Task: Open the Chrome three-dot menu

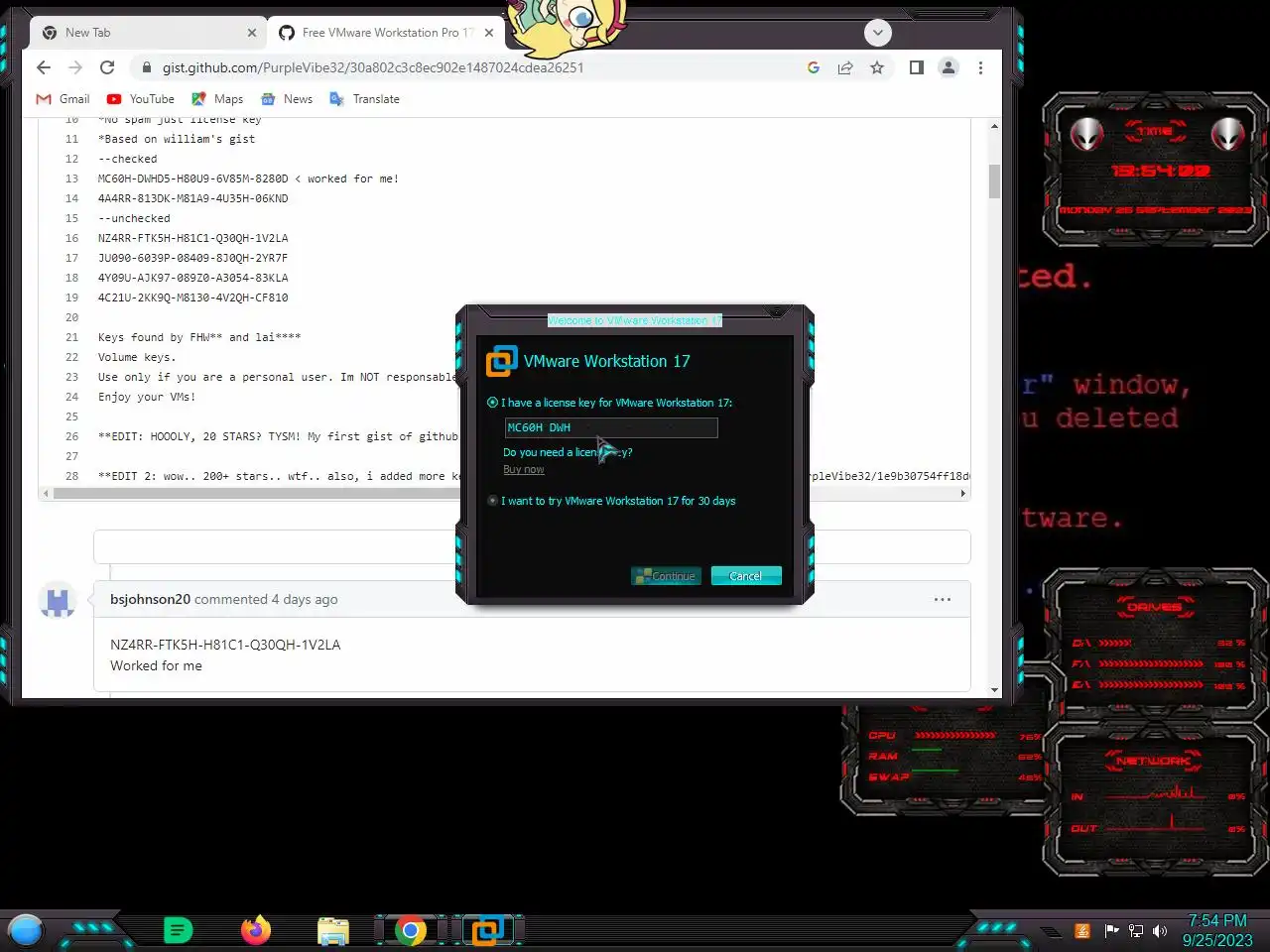Action: 980,67
